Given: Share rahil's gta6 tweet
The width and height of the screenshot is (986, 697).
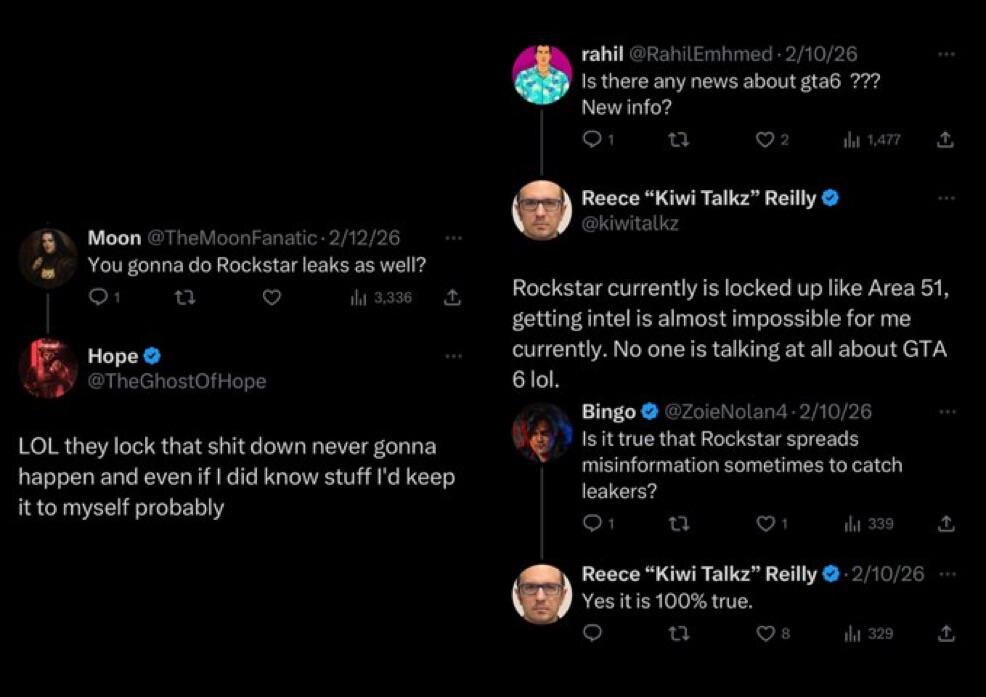Looking at the screenshot, I should coord(944,140).
